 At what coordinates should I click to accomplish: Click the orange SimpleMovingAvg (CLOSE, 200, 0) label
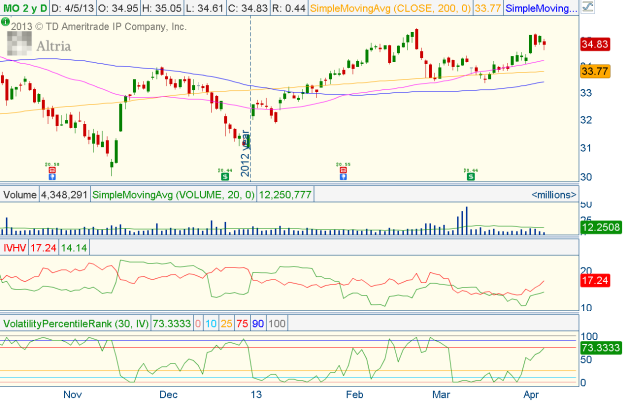click(390, 8)
